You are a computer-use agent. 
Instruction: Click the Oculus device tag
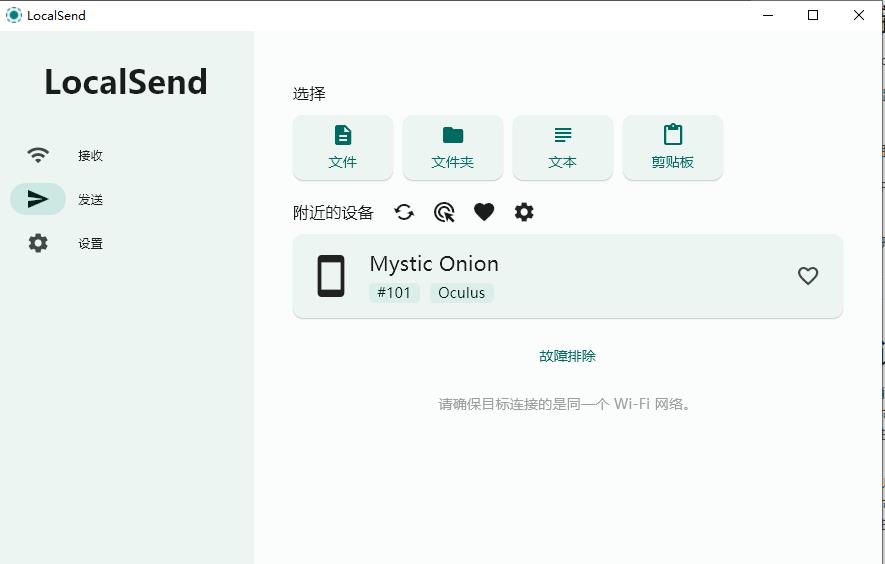pos(462,293)
